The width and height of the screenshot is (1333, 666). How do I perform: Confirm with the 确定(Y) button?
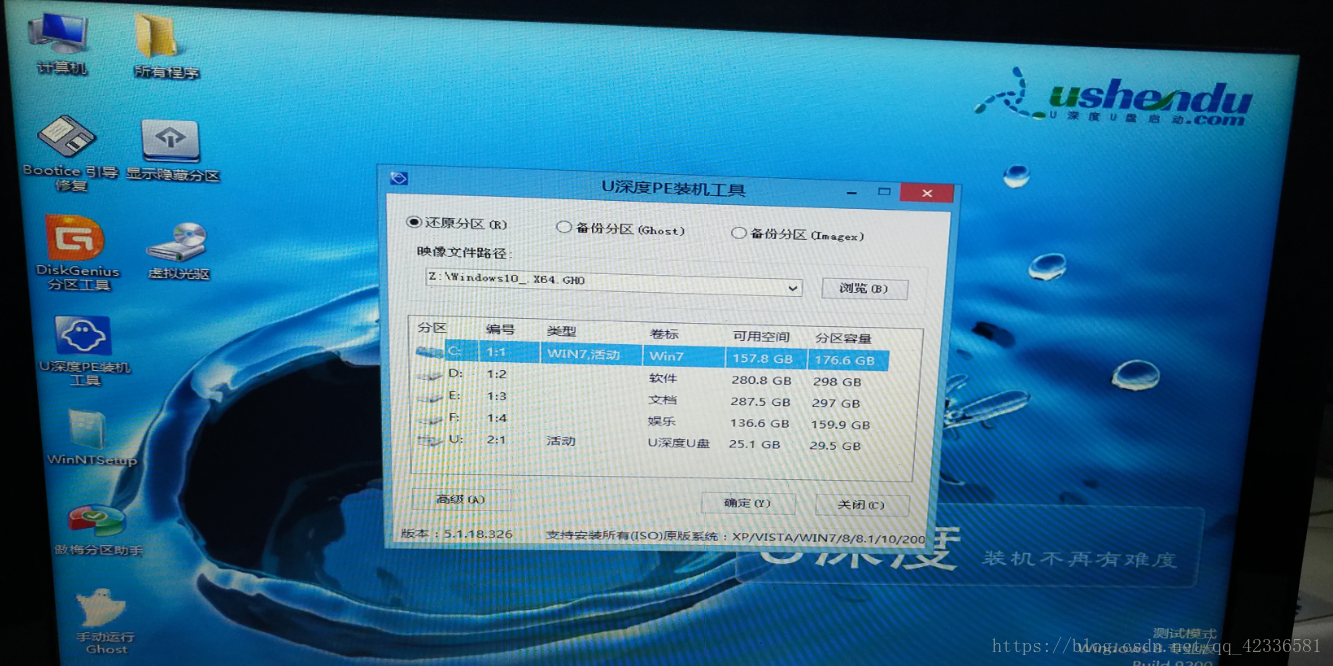[748, 503]
